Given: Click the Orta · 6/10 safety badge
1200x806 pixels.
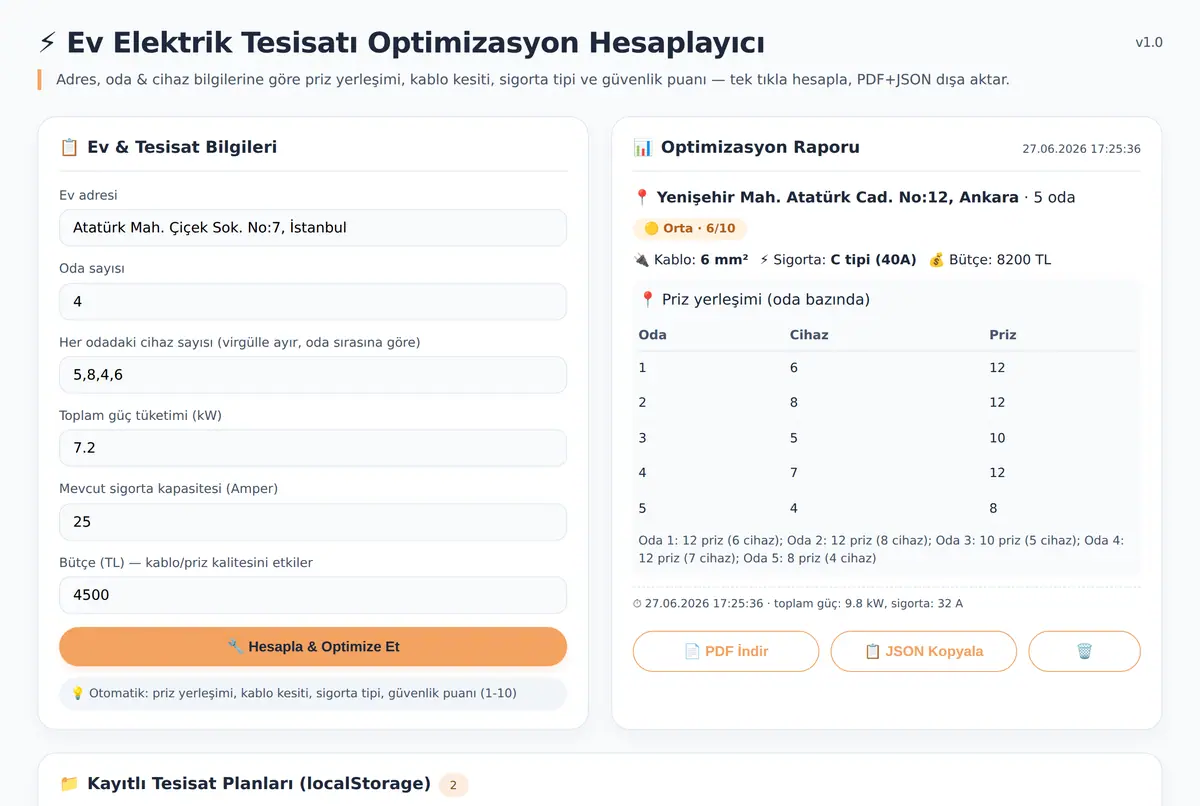Looking at the screenshot, I should point(690,228).
